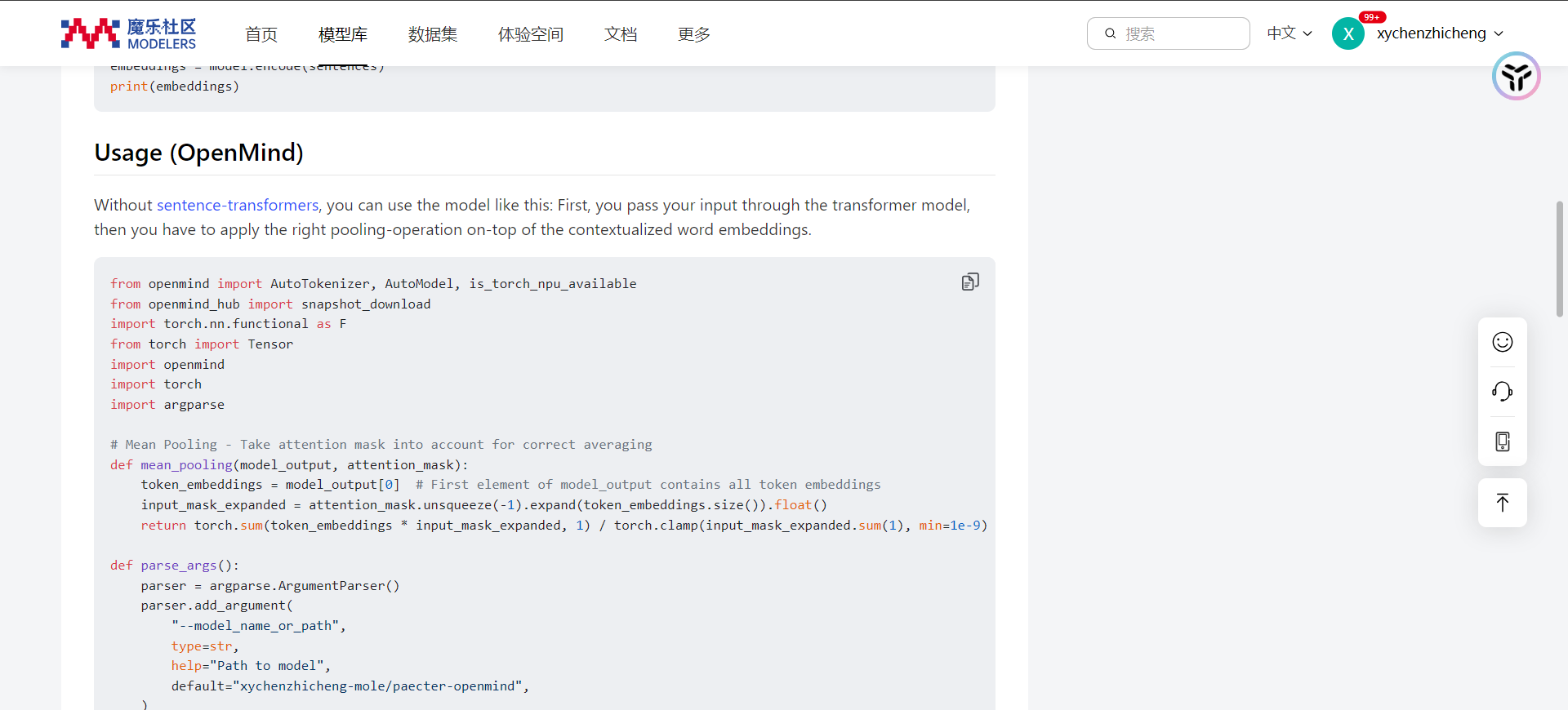Screen dimensions: 1568x710
Task: Open the 数据集 nav item
Action: click(x=433, y=34)
